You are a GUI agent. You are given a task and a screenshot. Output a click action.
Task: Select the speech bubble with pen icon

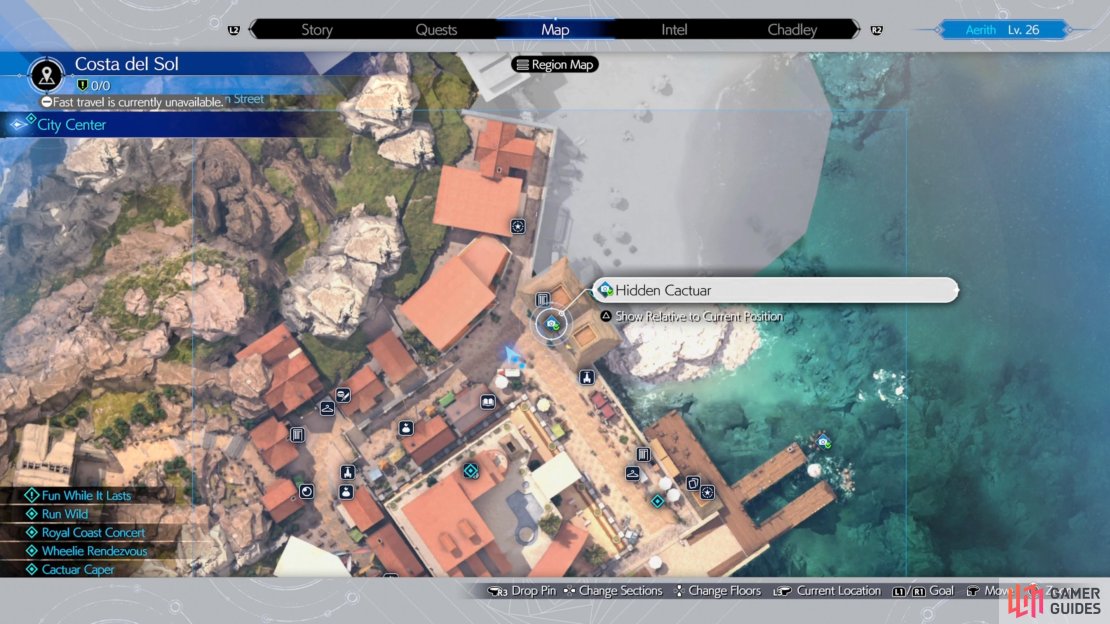pos(343,395)
